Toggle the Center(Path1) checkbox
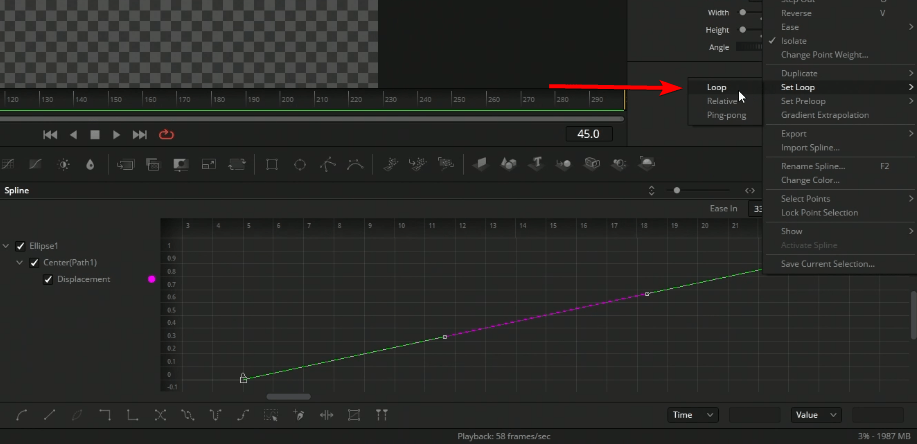The image size is (917, 444). pyautogui.click(x=34, y=263)
